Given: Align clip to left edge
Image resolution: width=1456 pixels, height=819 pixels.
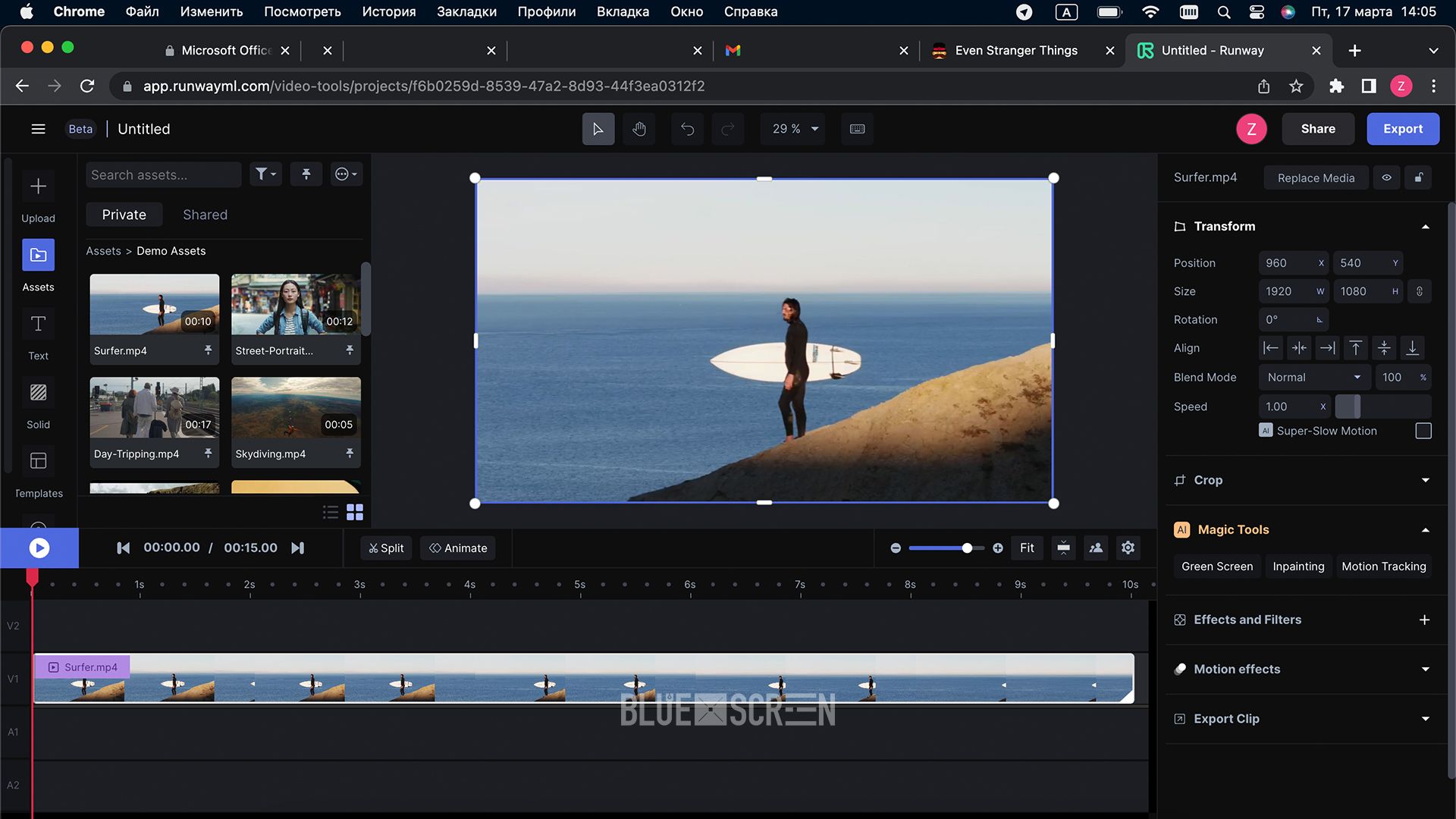Looking at the screenshot, I should coord(1270,348).
